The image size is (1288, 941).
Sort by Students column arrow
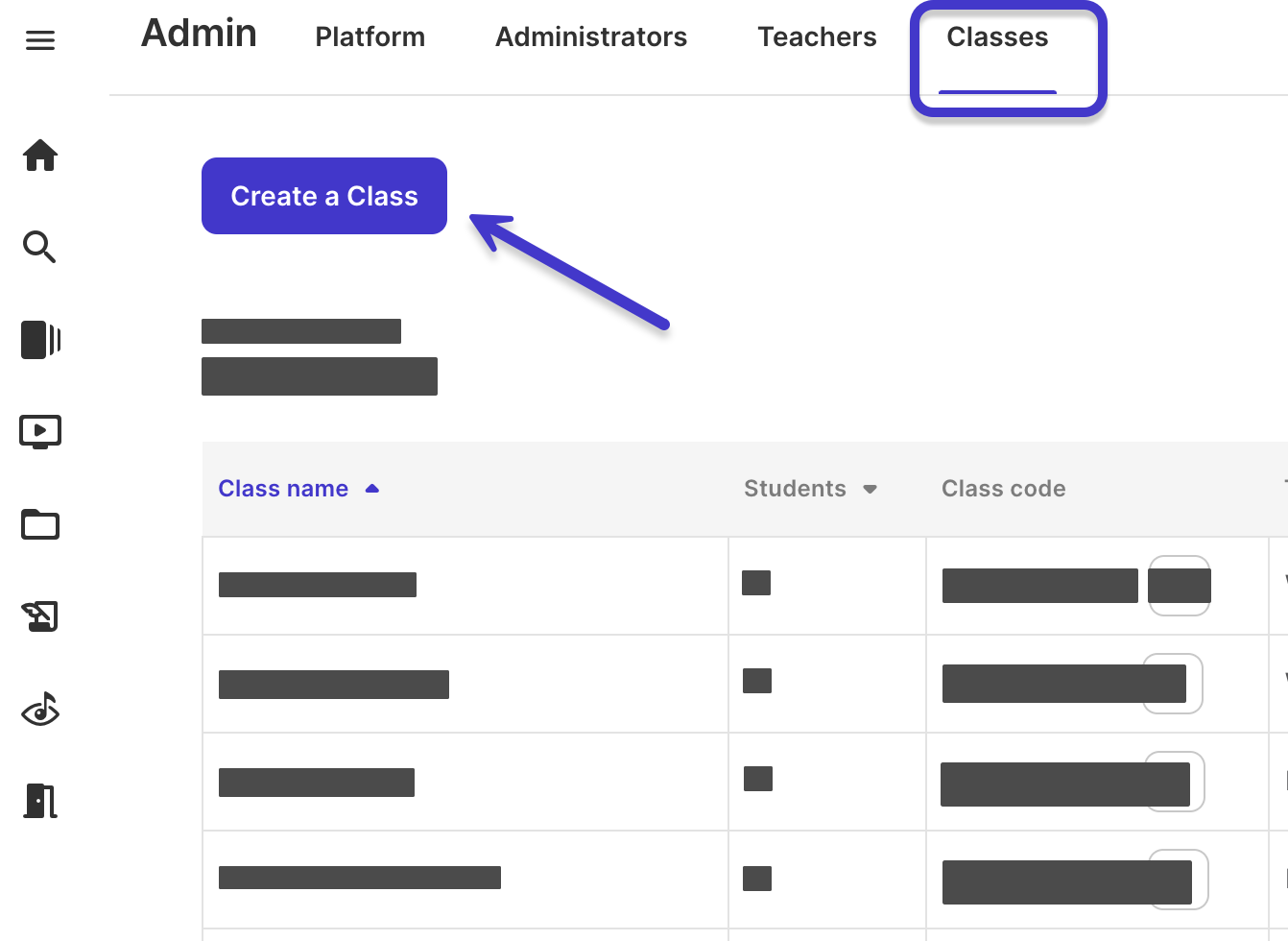[x=870, y=489]
